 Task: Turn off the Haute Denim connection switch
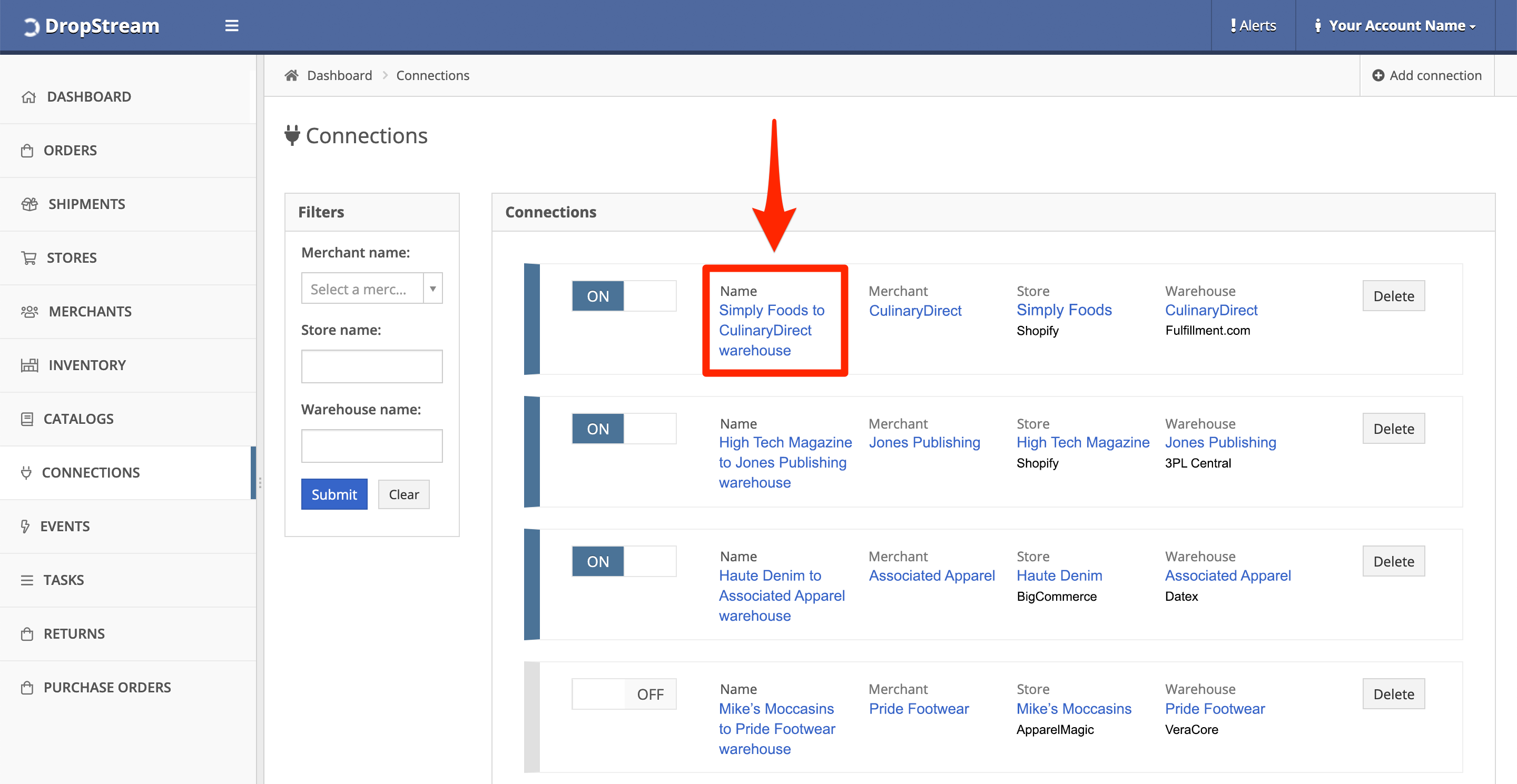(x=624, y=561)
